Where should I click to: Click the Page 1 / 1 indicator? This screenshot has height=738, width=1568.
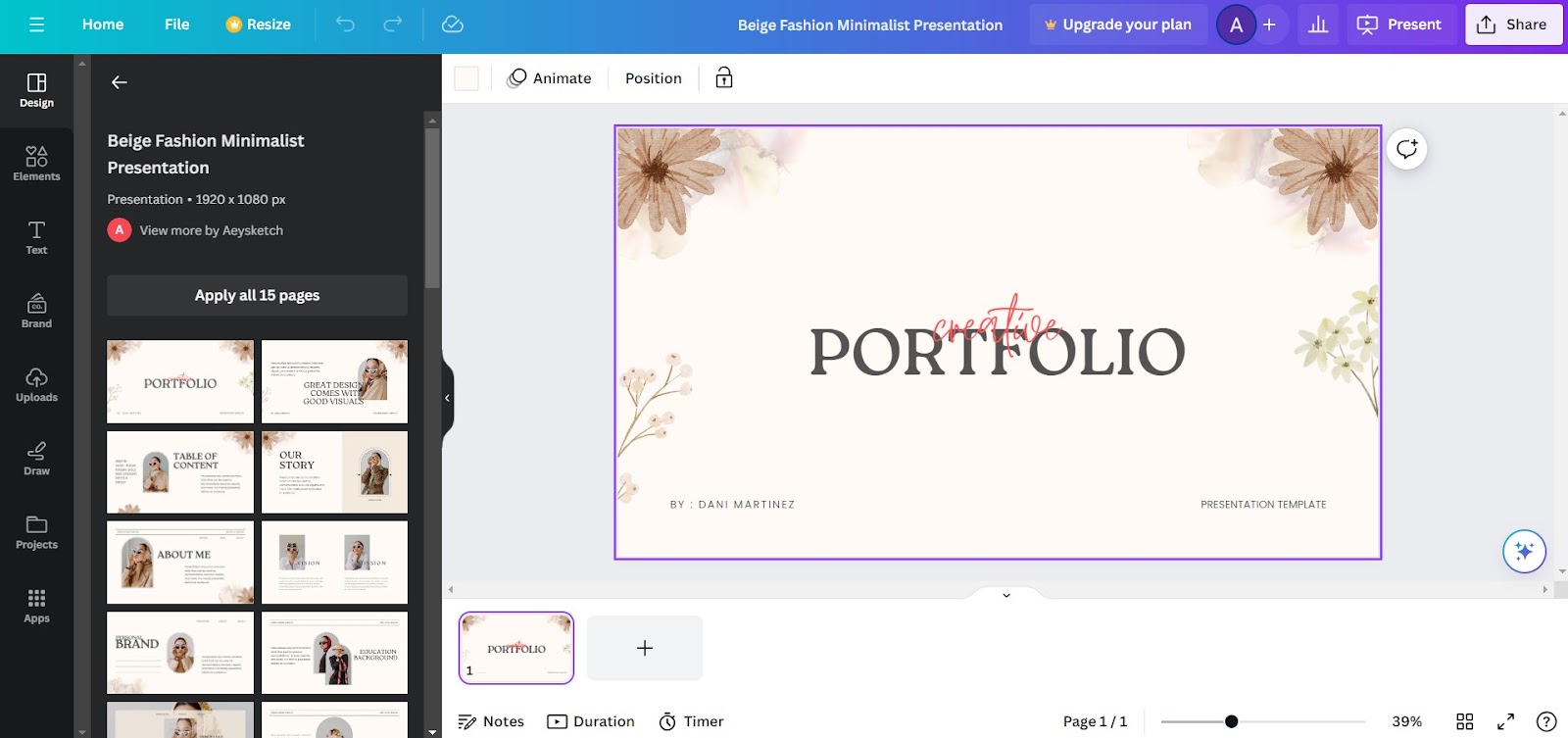click(x=1095, y=721)
